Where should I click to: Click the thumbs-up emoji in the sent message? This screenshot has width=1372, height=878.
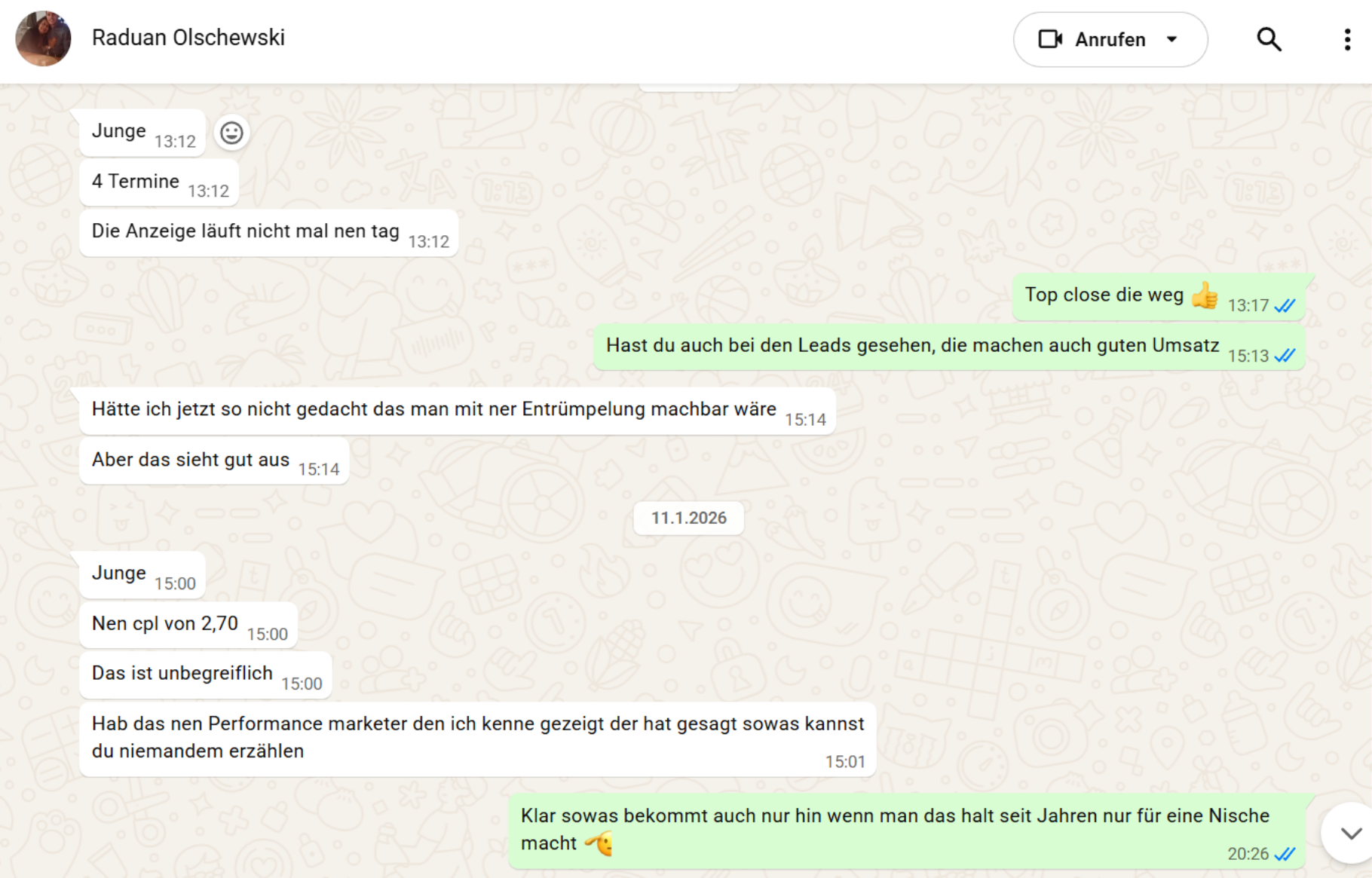tap(1205, 295)
